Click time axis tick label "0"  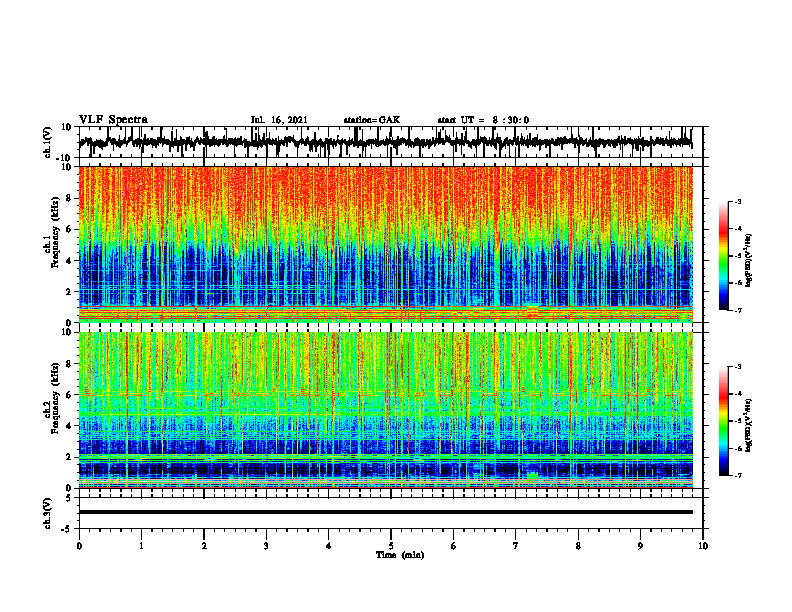79,546
